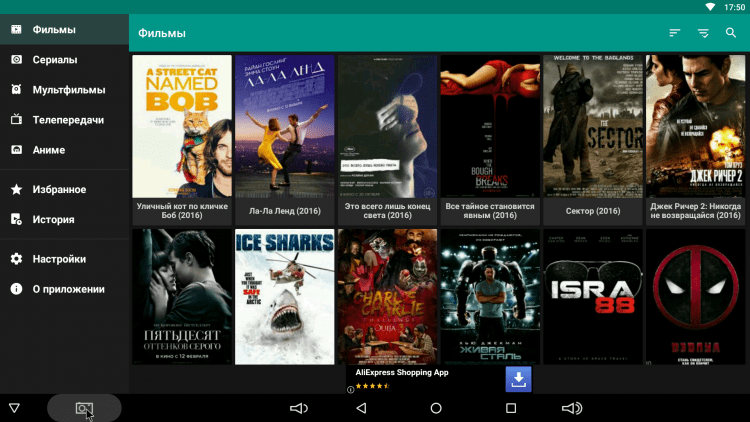Screen dimensions: 750x422
Task: Open Избранное favorites list
Action: click(59, 189)
